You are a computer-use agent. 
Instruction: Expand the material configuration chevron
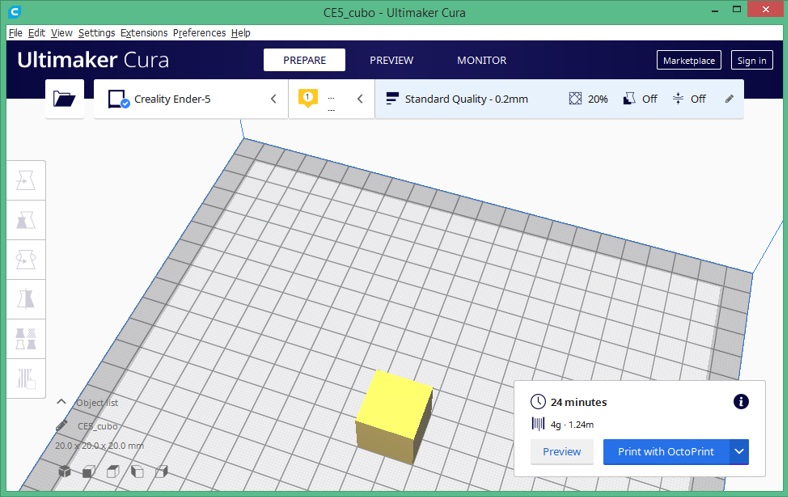click(x=360, y=99)
